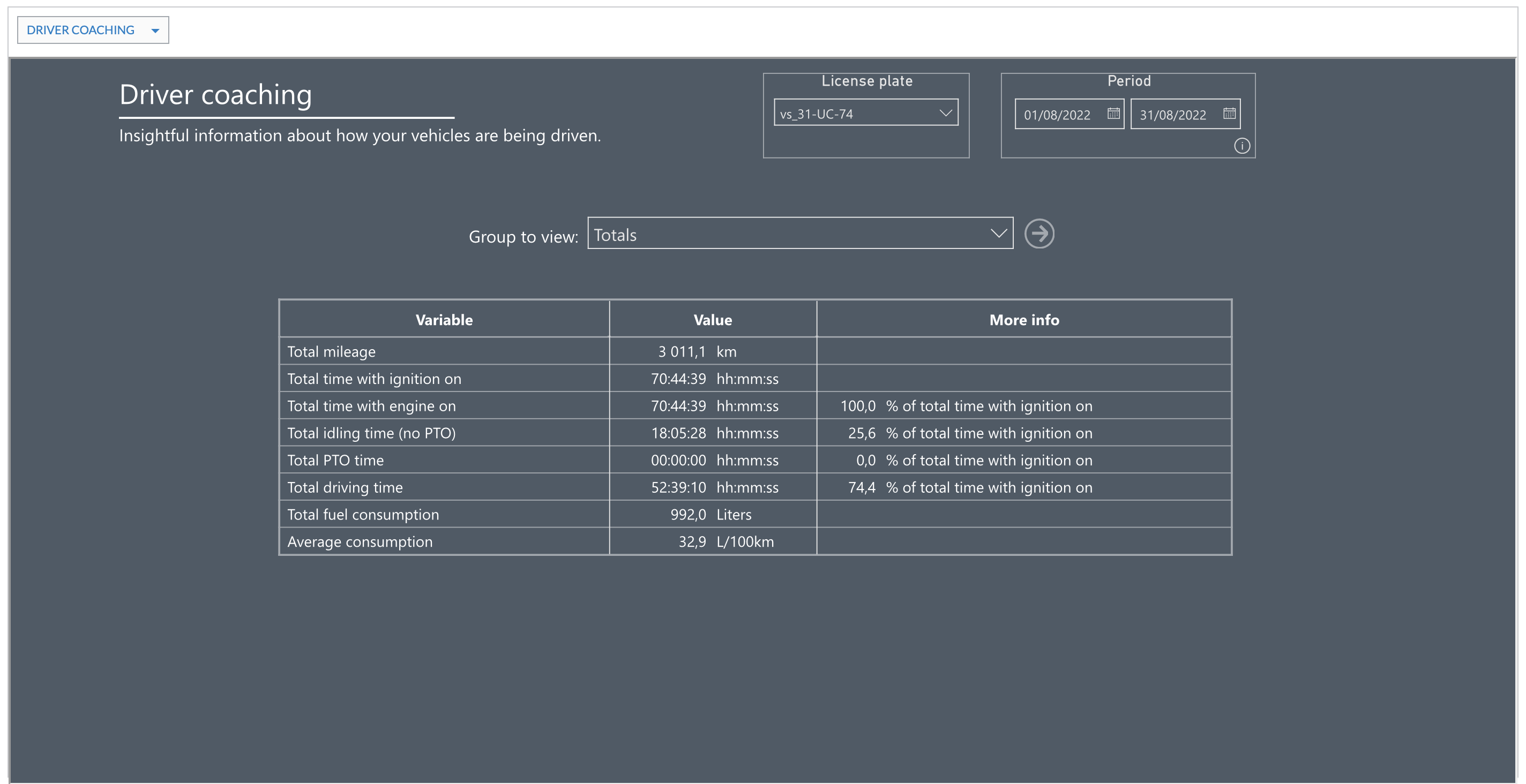The width and height of the screenshot is (1526, 784).
Task: Click the 100,0 % engine on info
Action: 966,406
